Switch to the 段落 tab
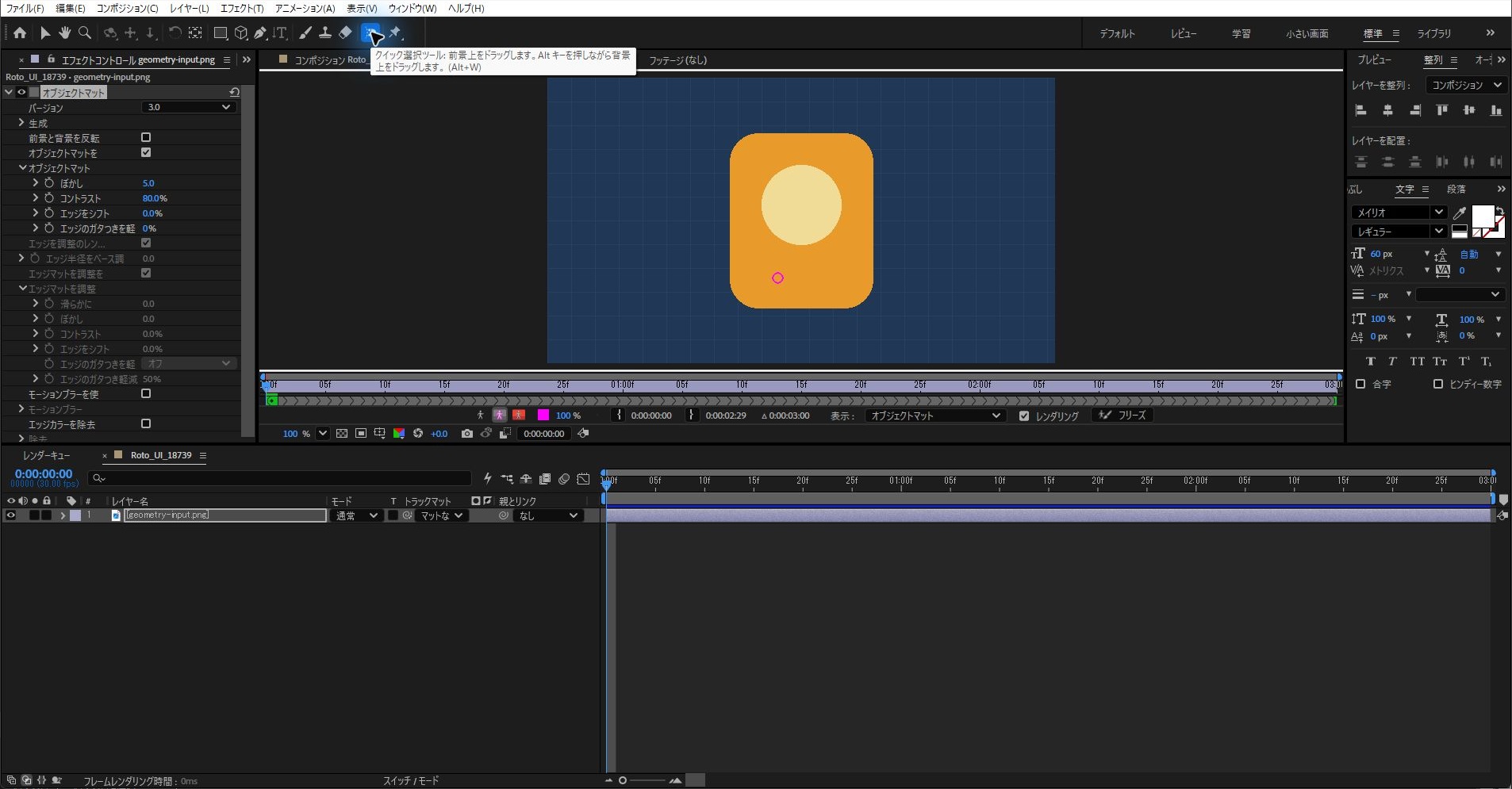The width and height of the screenshot is (1512, 789). tap(1456, 189)
